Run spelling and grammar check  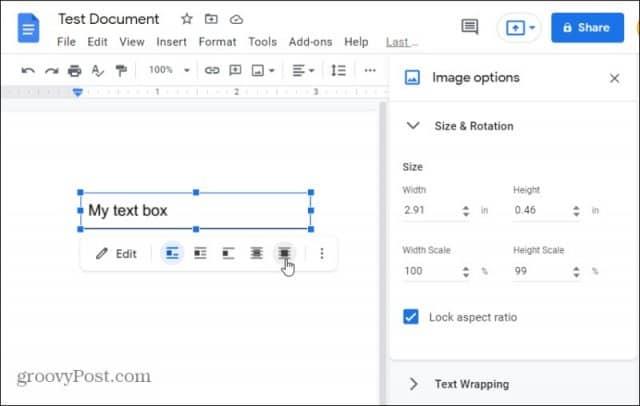pos(97,71)
